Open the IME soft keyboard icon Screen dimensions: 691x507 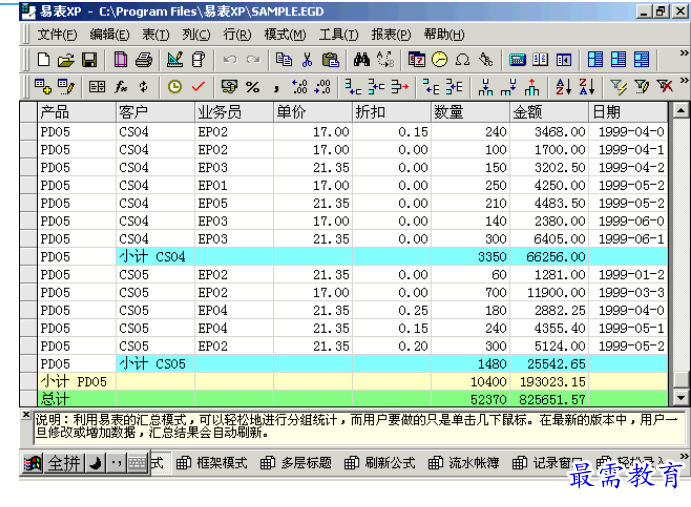point(137,463)
